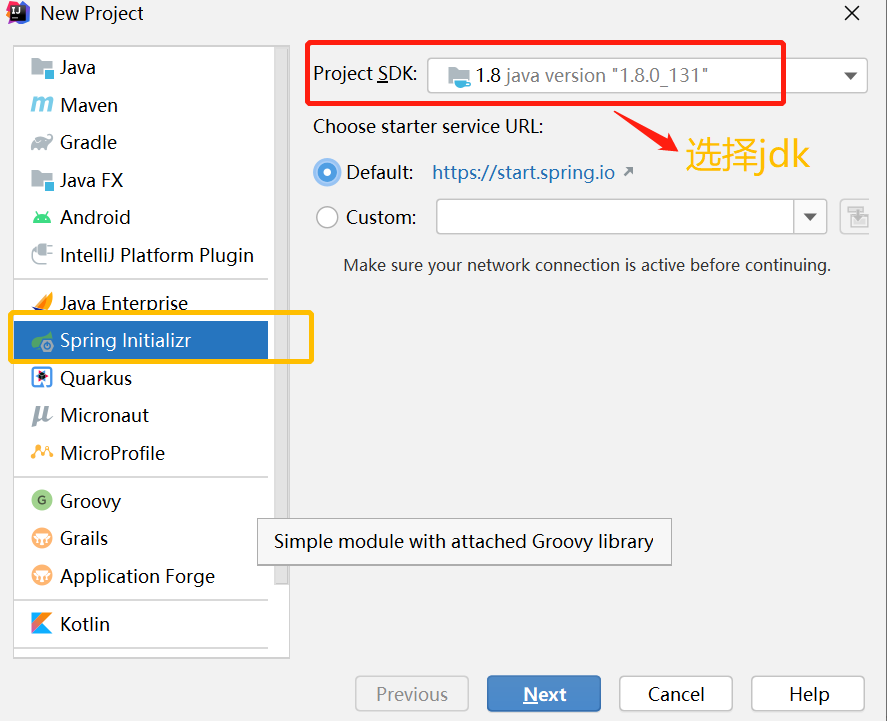Click the Micronaut mu icon

click(x=42, y=416)
